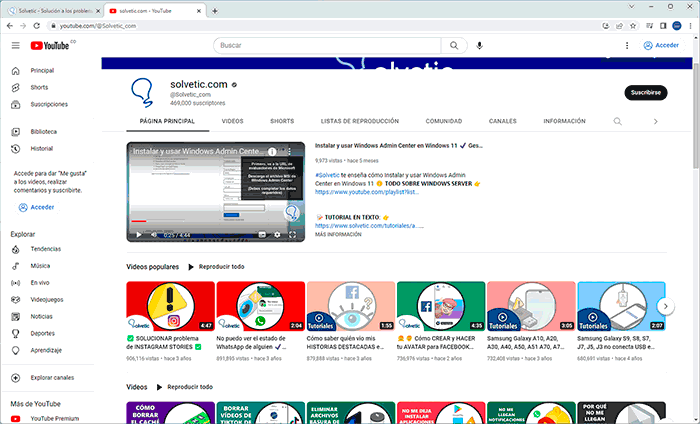700x424 pixels.
Task: Open the Chrome three-dot menu
Action: tap(691, 26)
